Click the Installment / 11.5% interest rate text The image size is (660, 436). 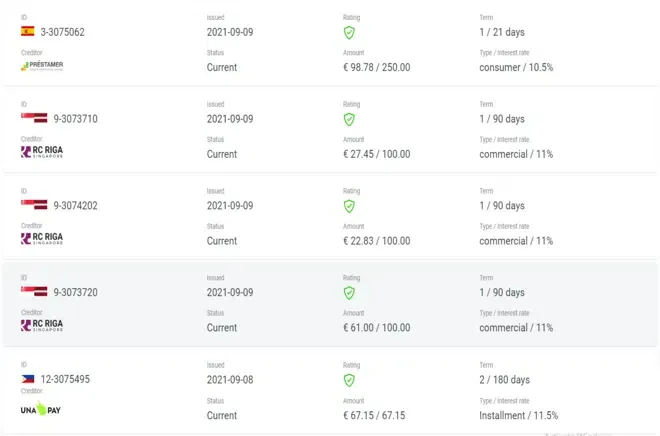tap(518, 415)
